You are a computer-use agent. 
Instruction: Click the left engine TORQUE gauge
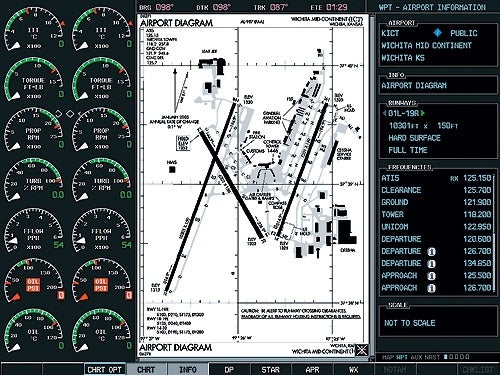[34, 79]
